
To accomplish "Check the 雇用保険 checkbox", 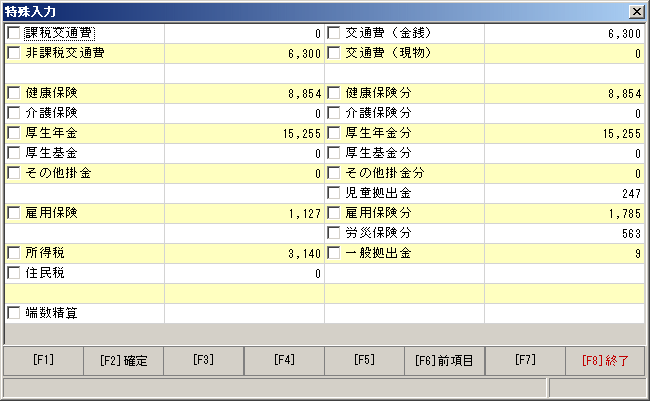I will click(x=14, y=213).
